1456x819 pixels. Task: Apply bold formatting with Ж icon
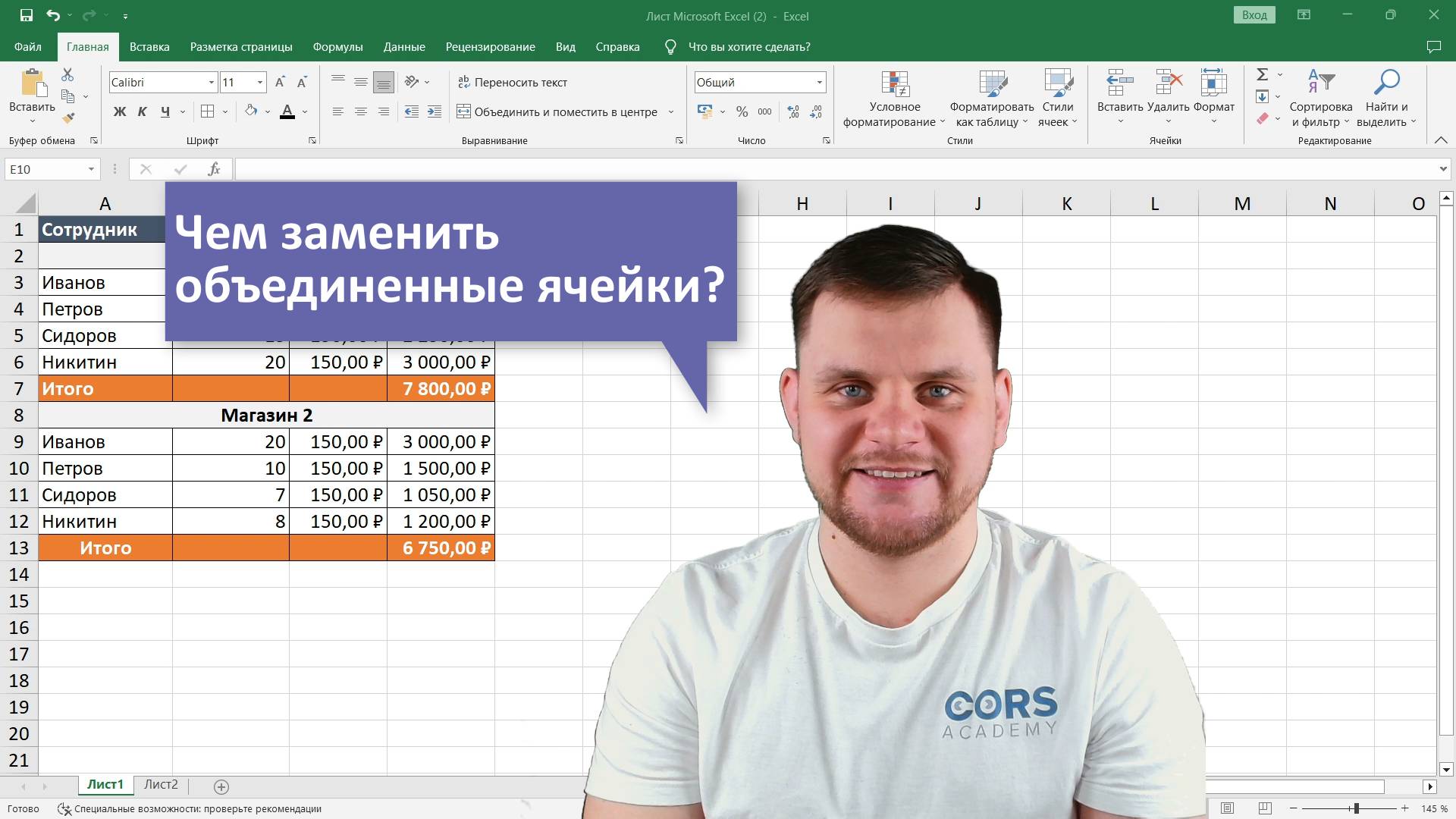click(x=119, y=111)
